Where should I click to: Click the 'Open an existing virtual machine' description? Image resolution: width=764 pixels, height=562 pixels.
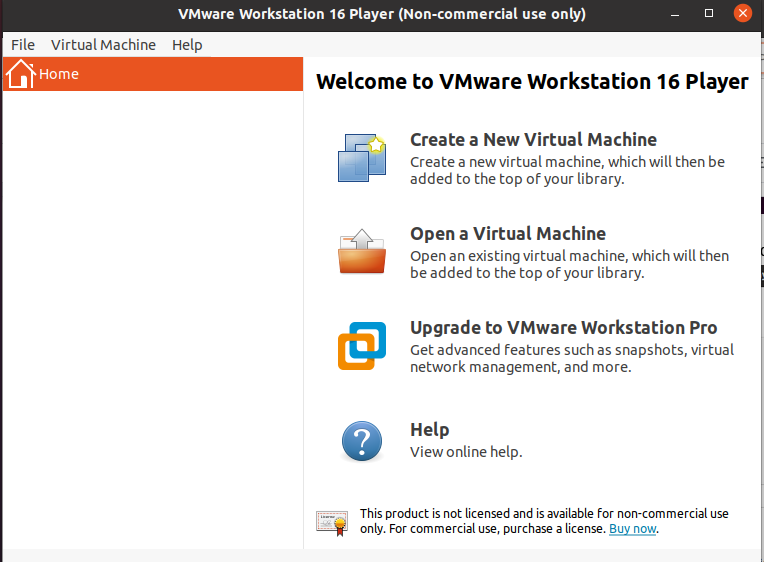[570, 265]
